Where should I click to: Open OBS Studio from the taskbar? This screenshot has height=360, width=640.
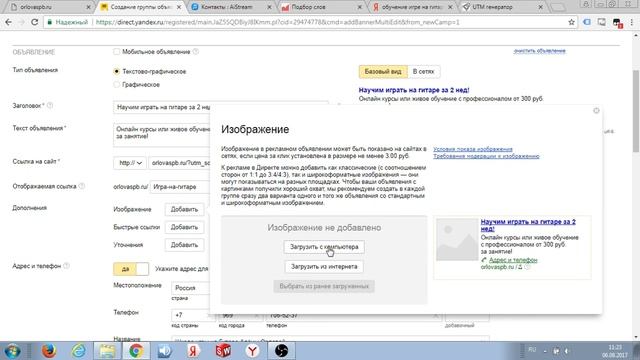281,351
